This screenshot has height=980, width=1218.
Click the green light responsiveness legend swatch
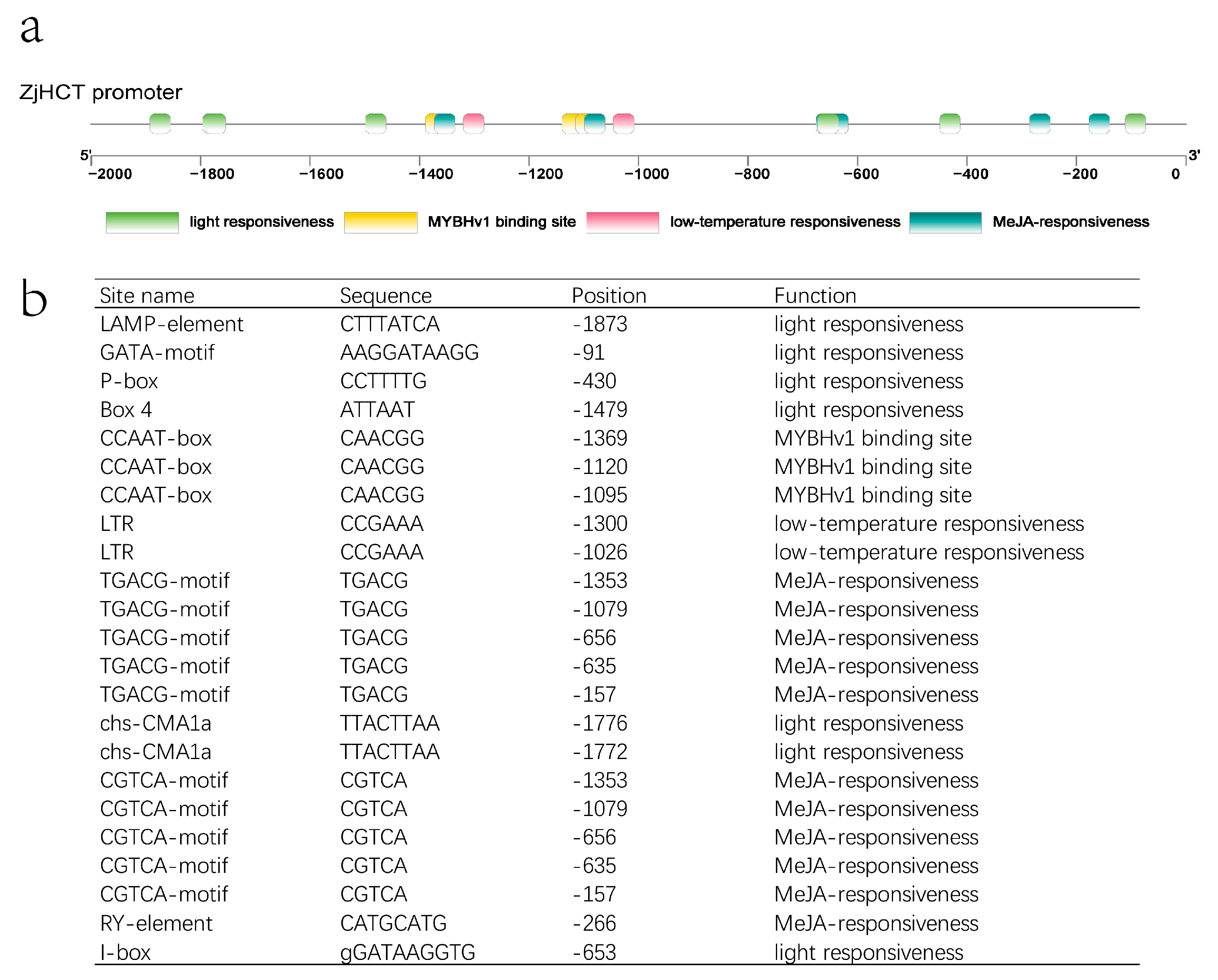pos(142,222)
